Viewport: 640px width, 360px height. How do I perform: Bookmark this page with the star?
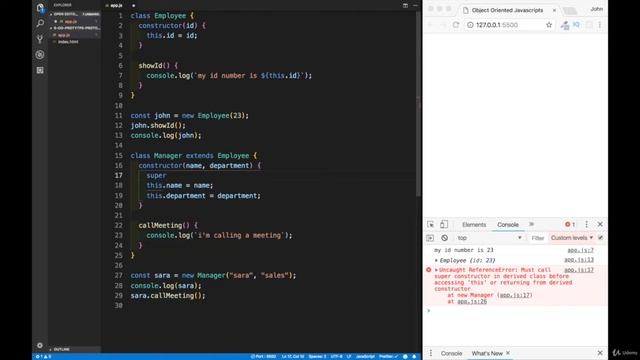[549, 25]
